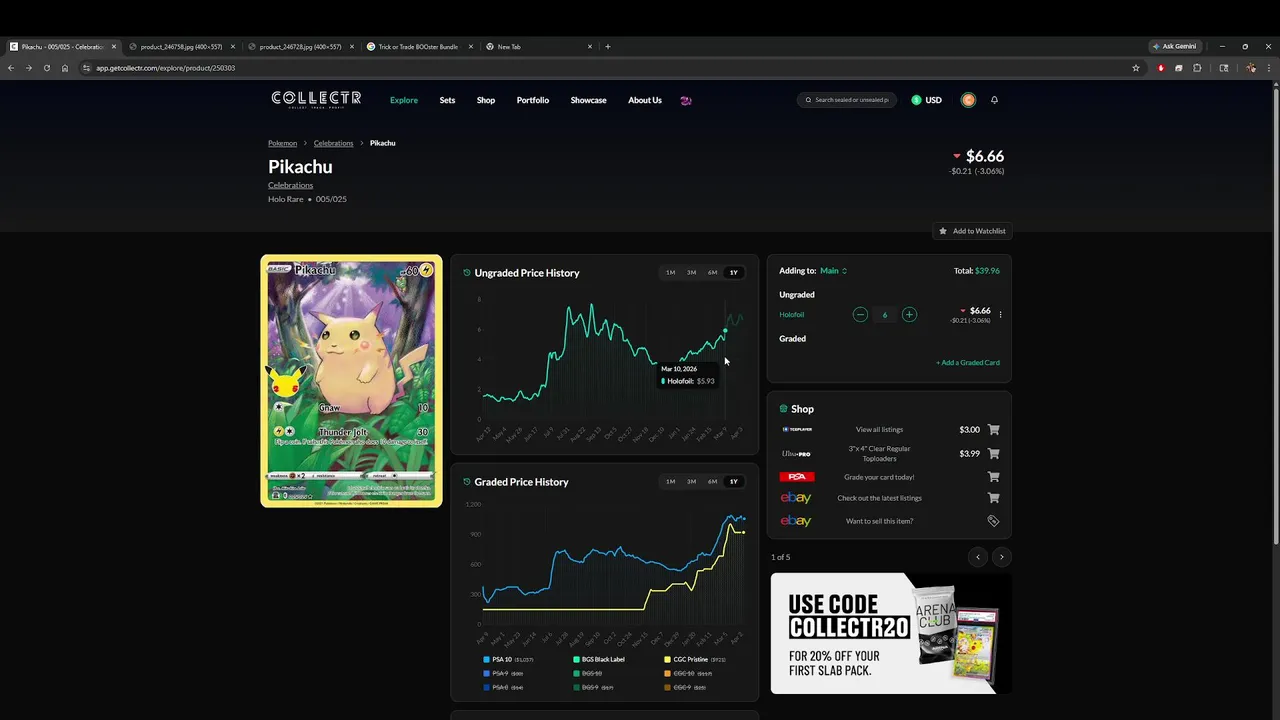Click View all listings in Shop
The image size is (1280, 720).
[x=880, y=430]
